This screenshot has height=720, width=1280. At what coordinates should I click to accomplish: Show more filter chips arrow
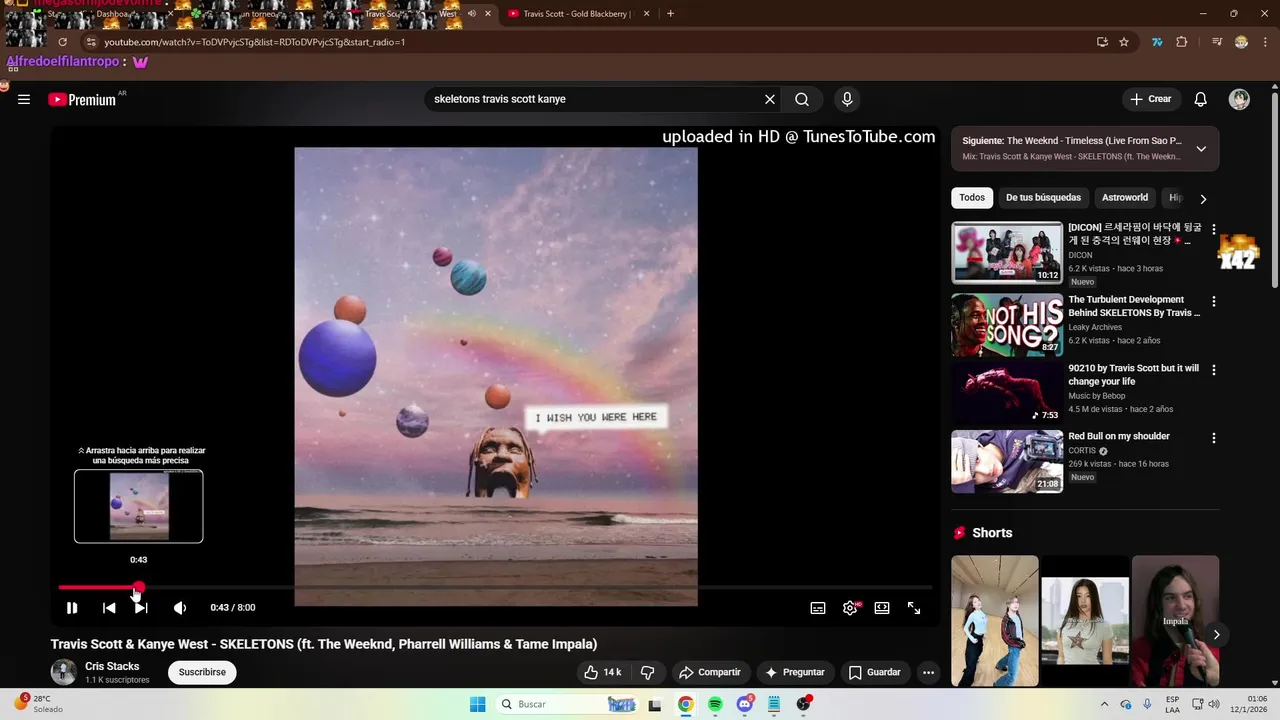[1203, 198]
